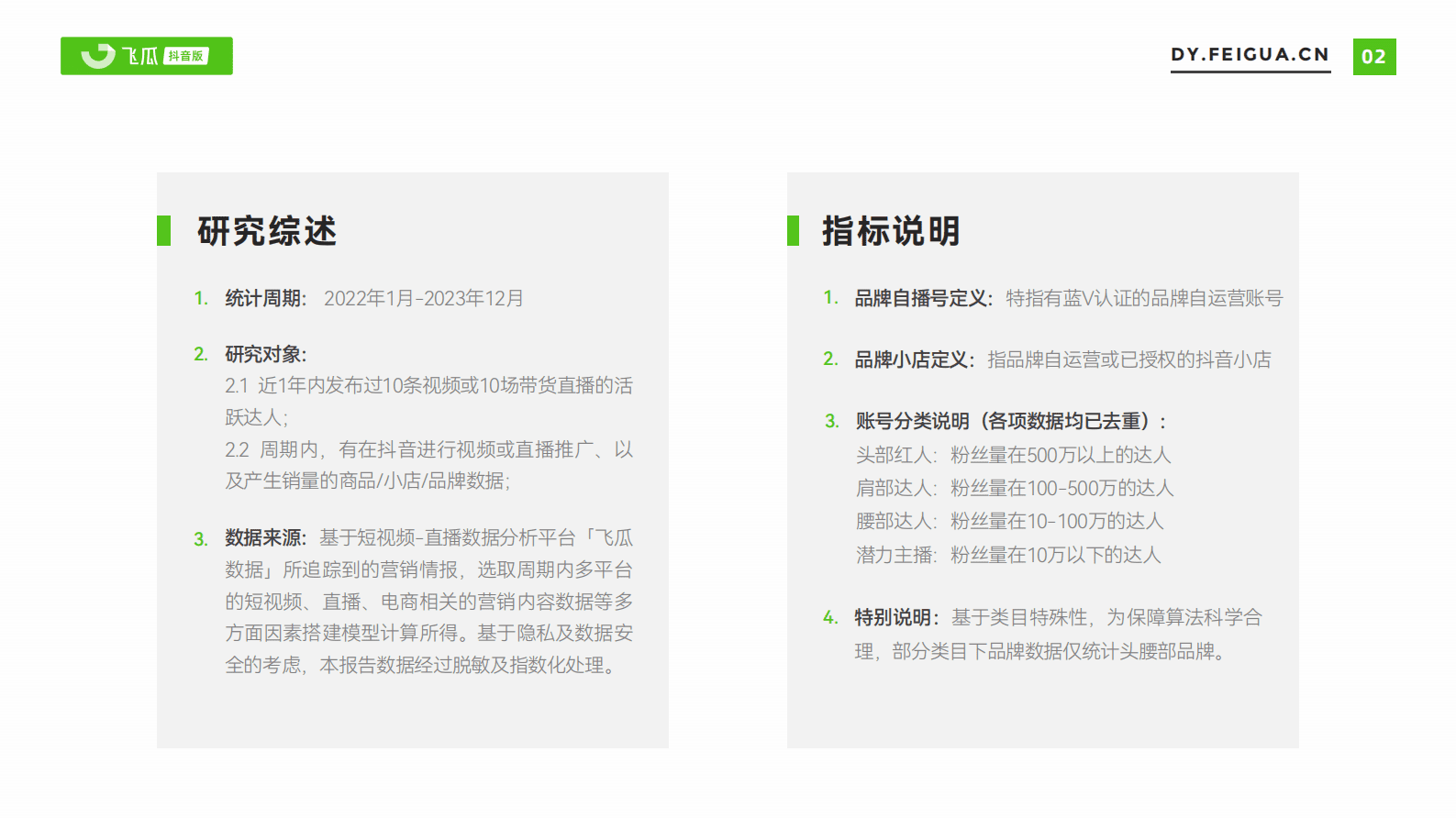1456x818 pixels.
Task: Click the green 02 page number badge
Action: pyautogui.click(x=1373, y=57)
